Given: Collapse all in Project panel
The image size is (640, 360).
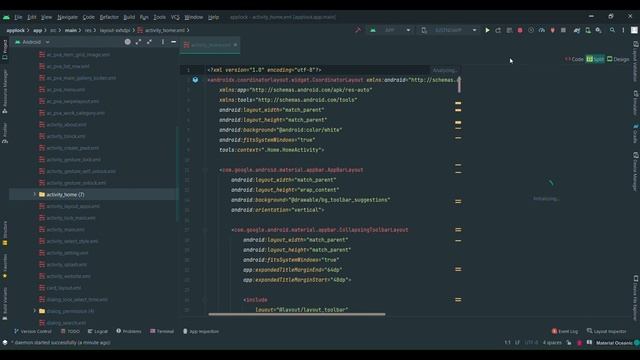Looking at the screenshot, I should point(149,42).
